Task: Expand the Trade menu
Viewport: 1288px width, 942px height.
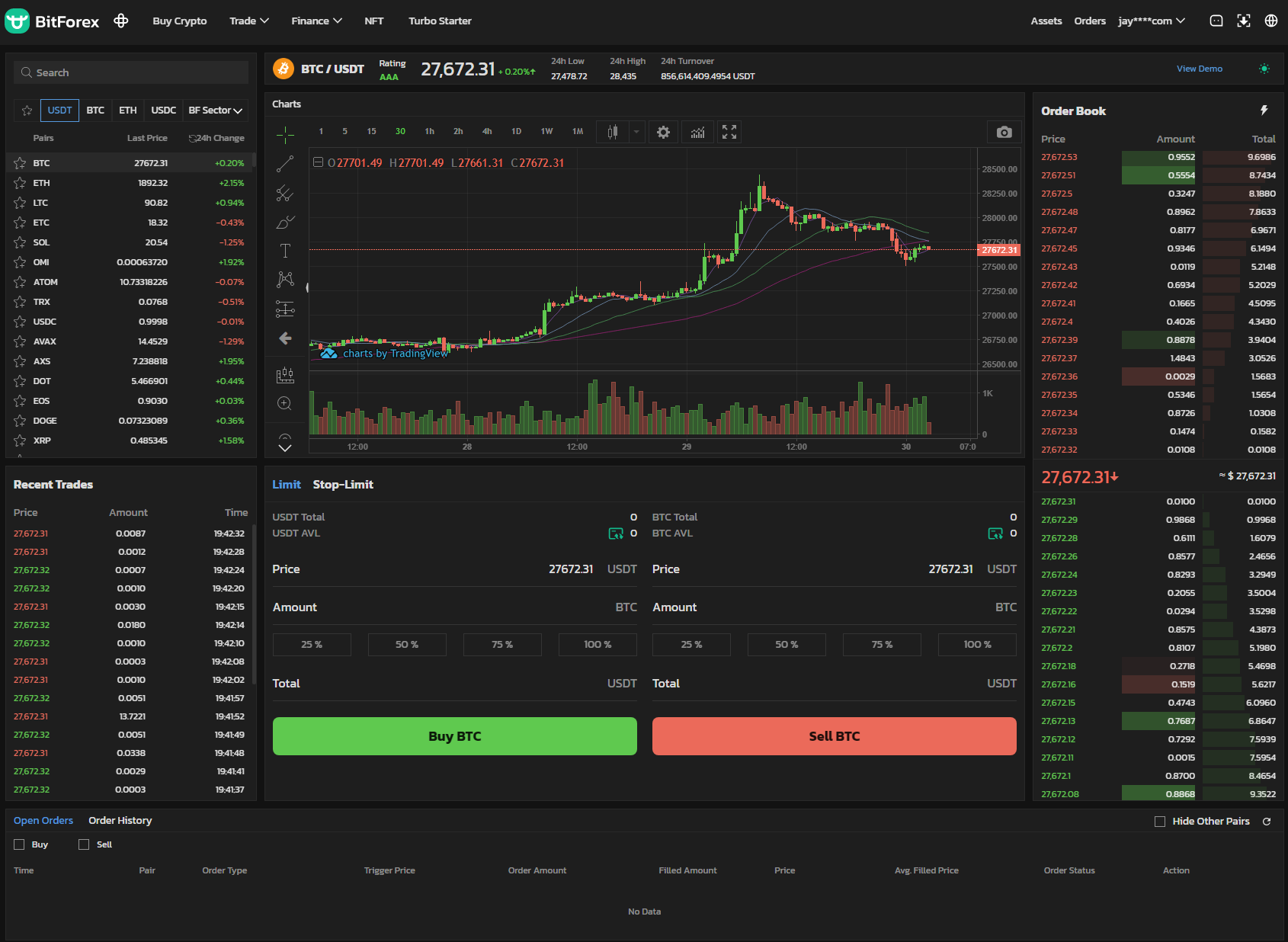Action: (249, 21)
